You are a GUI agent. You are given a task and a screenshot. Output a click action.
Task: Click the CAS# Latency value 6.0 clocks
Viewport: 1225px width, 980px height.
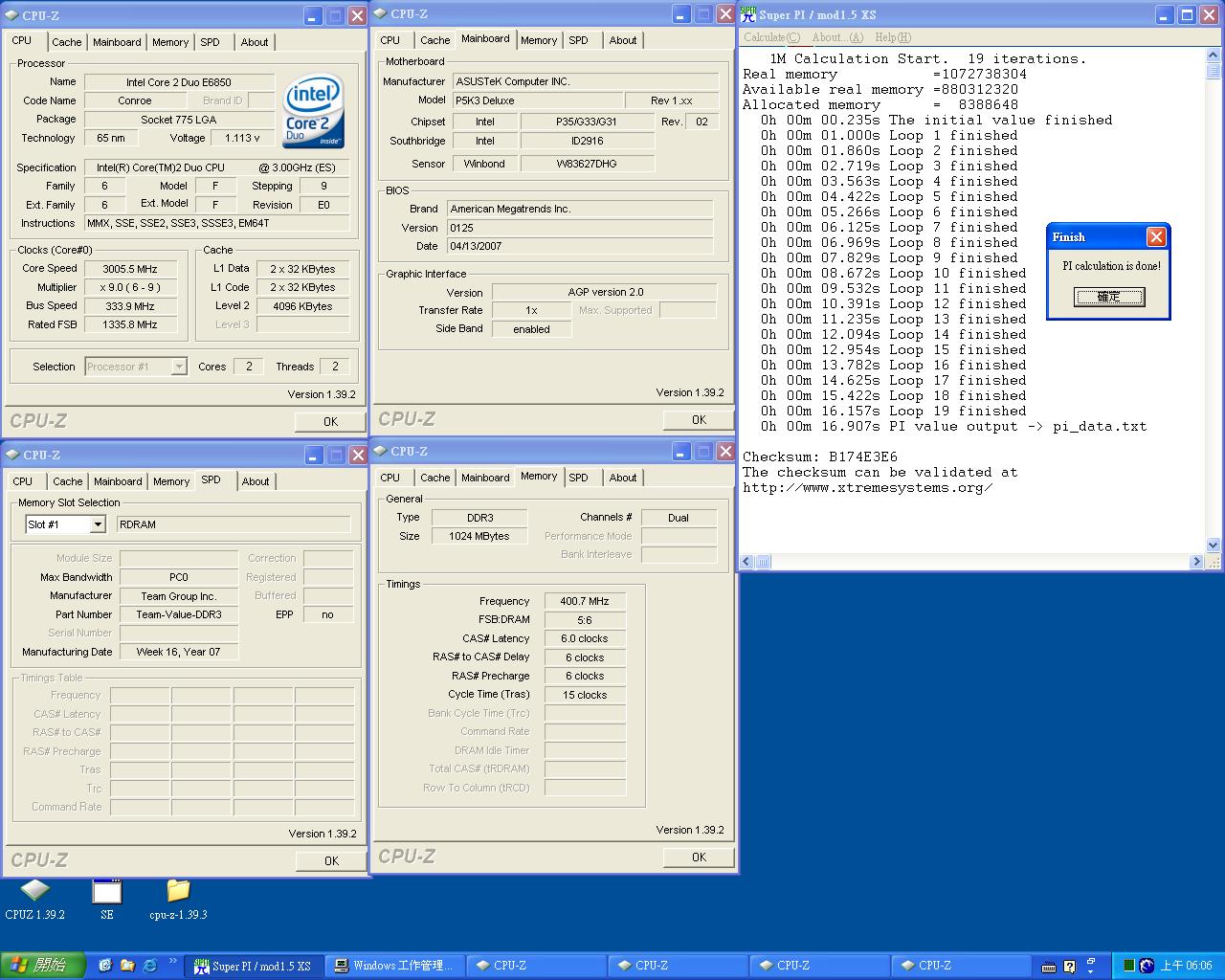(585, 638)
